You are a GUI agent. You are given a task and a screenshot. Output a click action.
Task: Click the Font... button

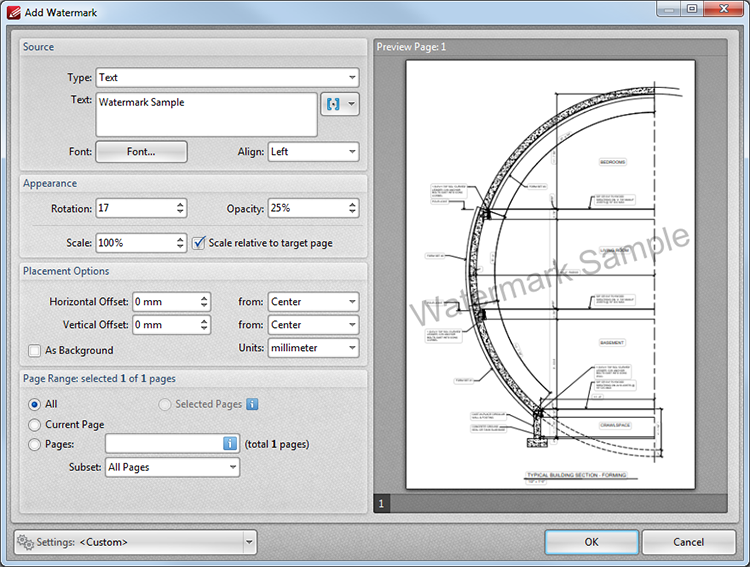pos(141,152)
